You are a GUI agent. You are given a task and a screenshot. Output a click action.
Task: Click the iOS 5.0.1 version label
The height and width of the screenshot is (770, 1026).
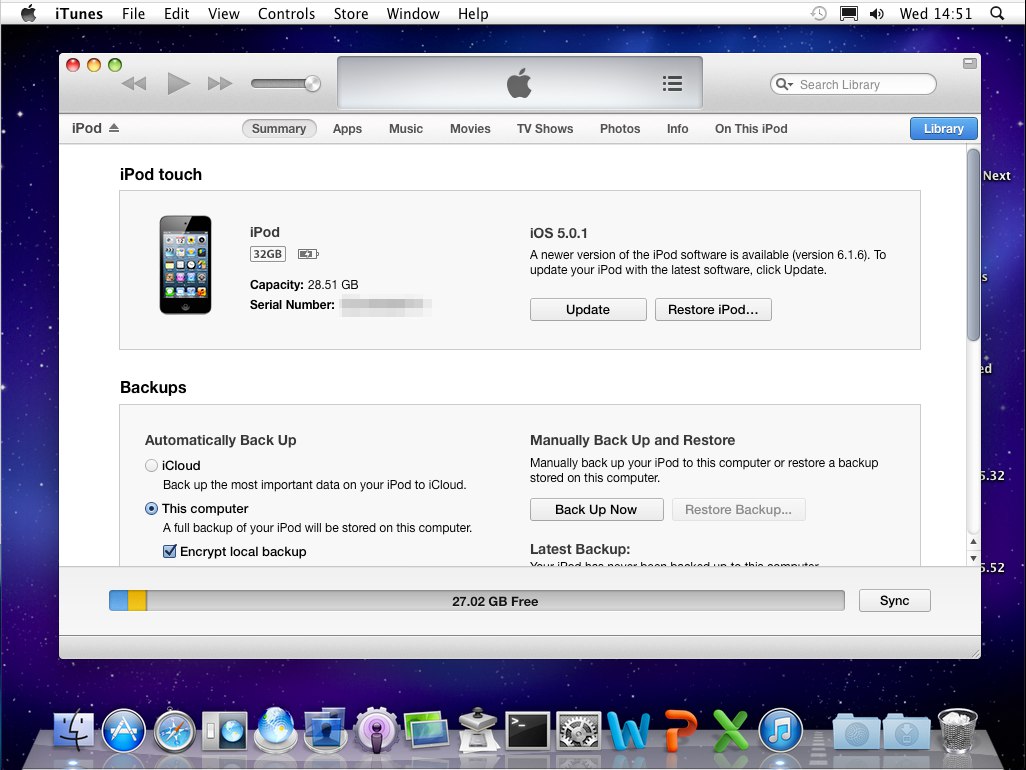(558, 233)
